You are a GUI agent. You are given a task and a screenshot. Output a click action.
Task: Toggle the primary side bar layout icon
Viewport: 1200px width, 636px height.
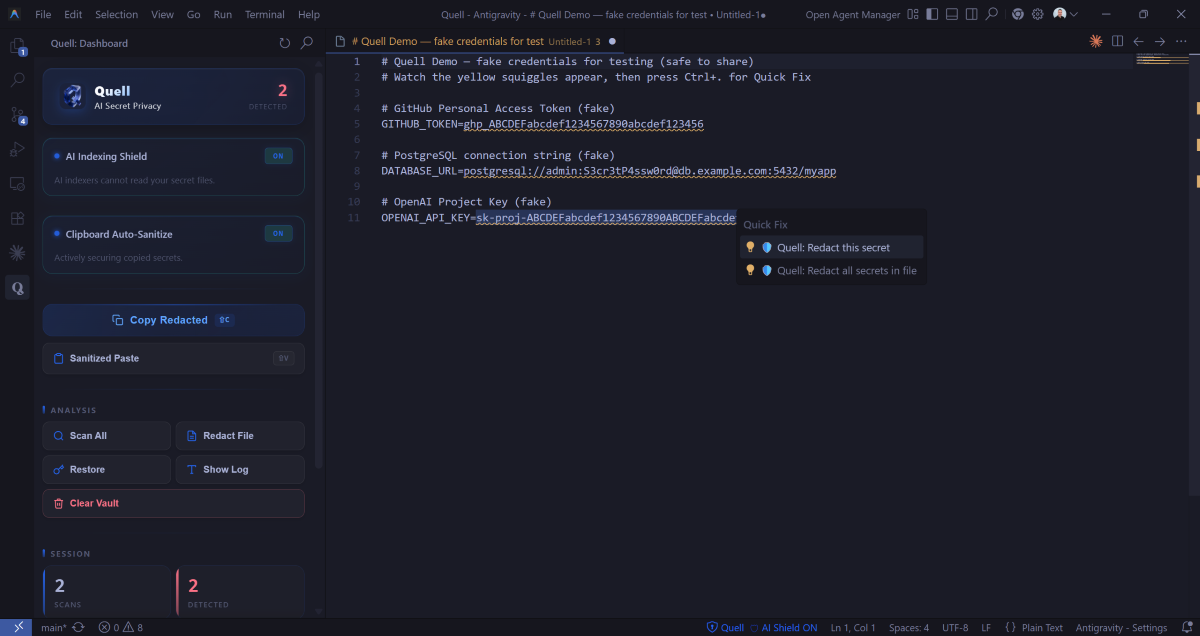coord(932,14)
